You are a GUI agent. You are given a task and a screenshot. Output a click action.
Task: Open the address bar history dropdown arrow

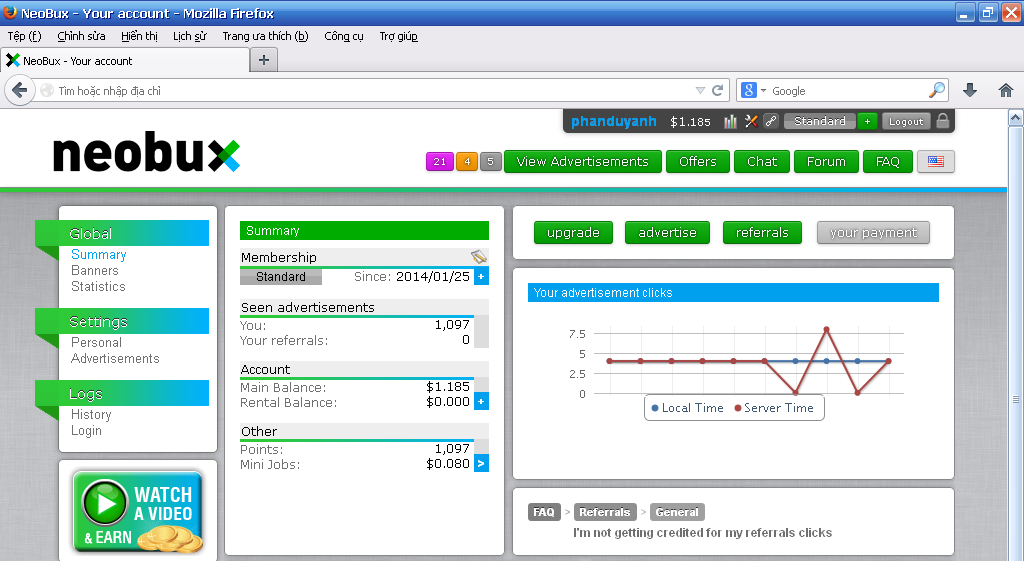coord(700,90)
